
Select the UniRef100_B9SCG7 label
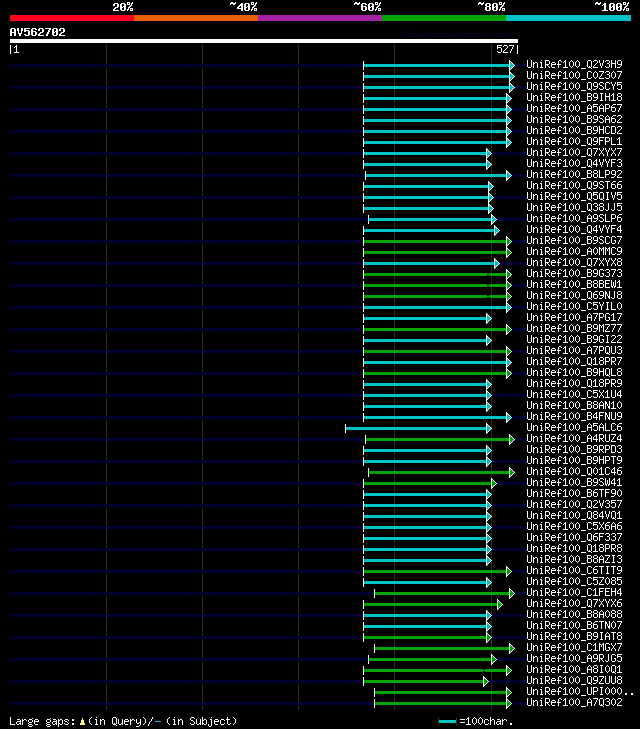pyautogui.click(x=574, y=240)
